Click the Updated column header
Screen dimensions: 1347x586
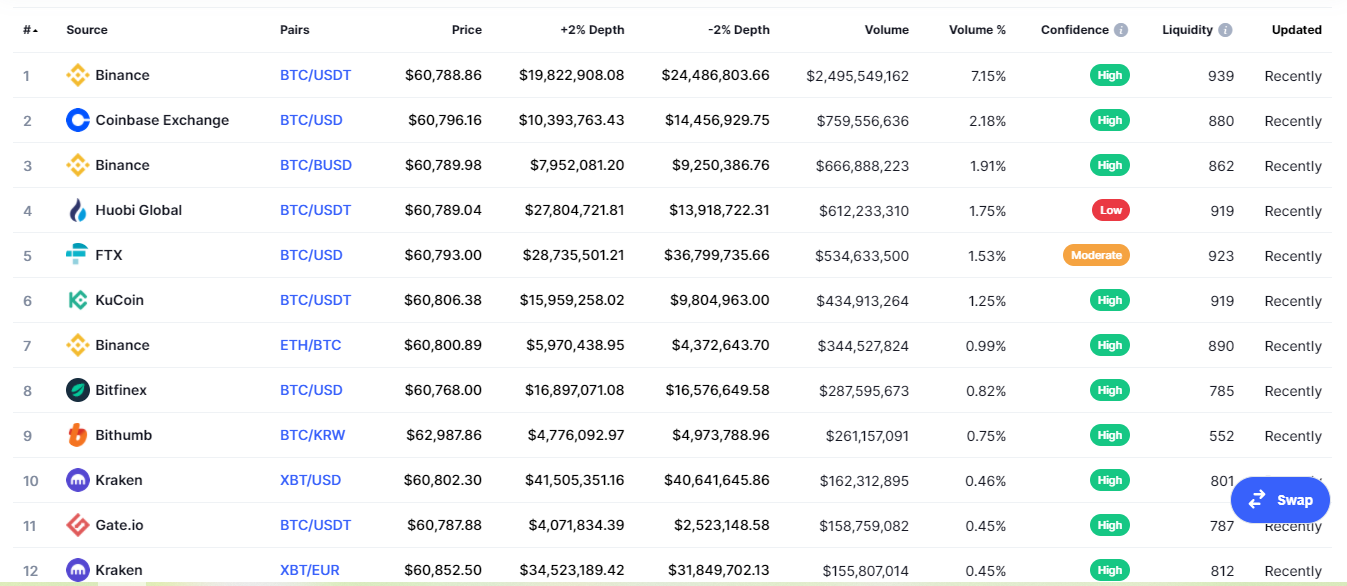click(1296, 30)
